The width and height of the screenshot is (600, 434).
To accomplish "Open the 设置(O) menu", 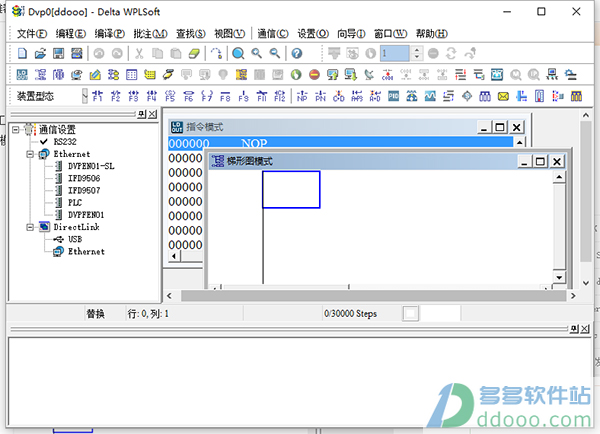I will (x=313, y=34).
